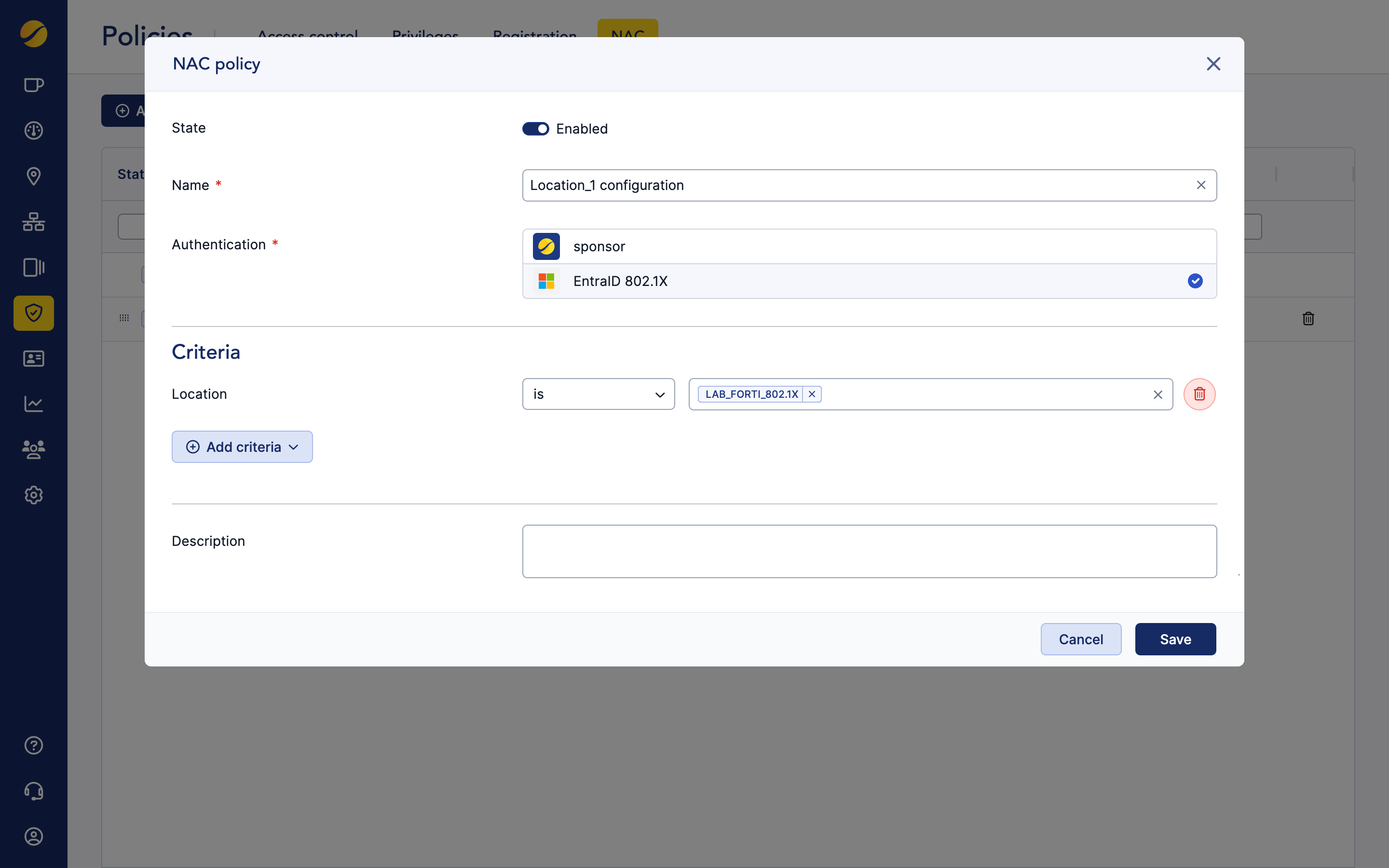
Task: Toggle the Enabled state switch
Action: 535,129
